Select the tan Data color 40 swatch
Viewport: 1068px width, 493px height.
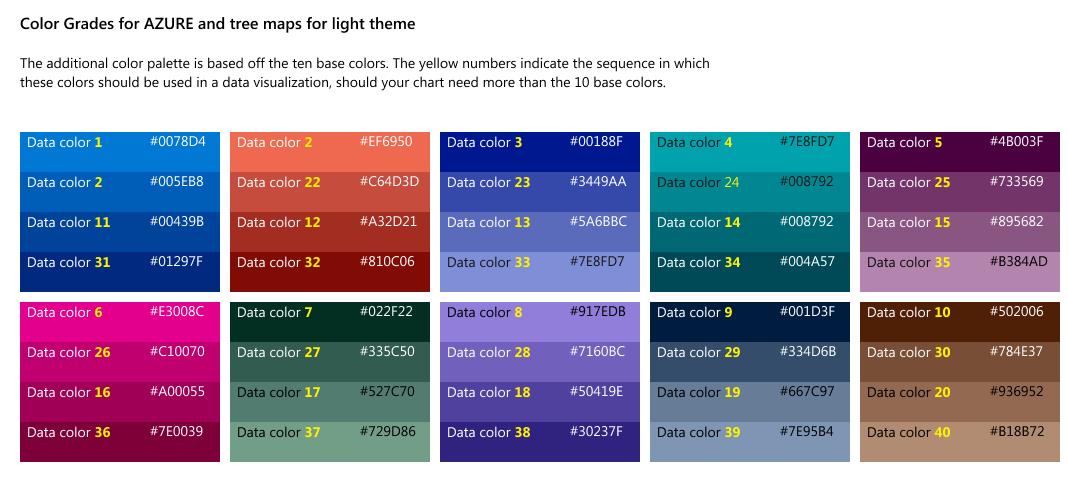click(x=960, y=441)
